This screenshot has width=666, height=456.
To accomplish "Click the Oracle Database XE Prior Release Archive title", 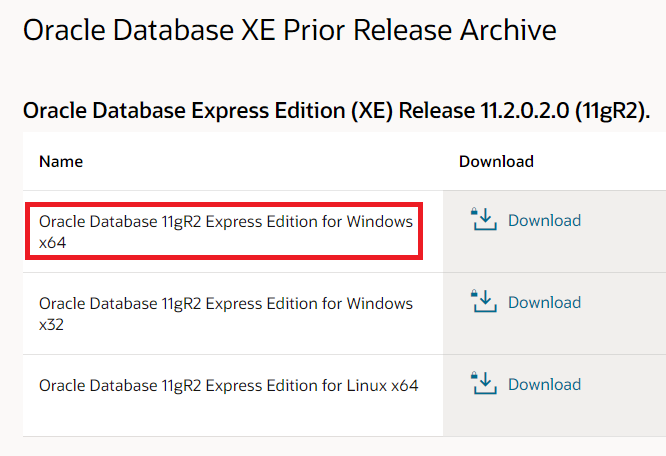I will coord(290,30).
